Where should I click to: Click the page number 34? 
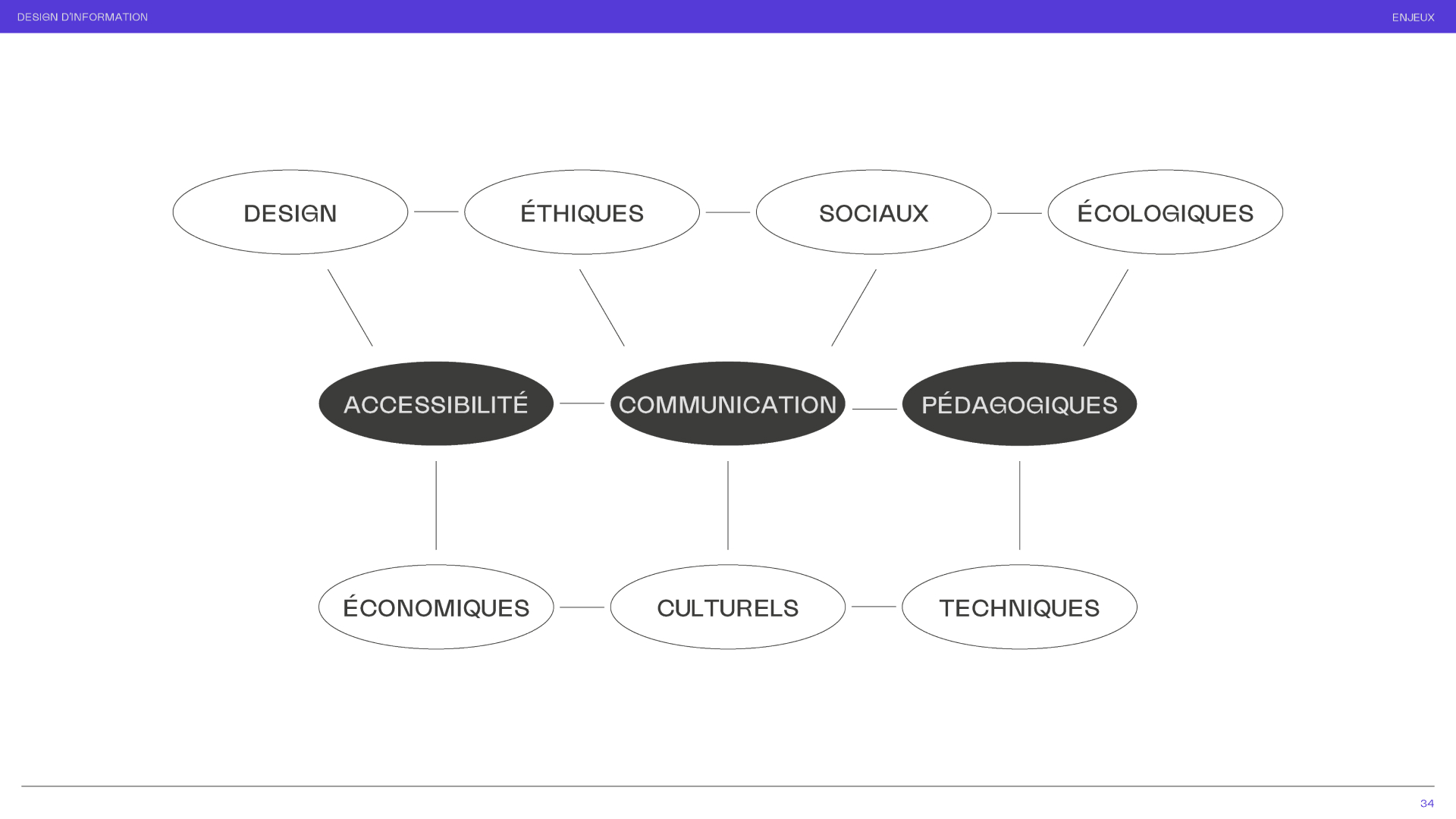click(1426, 803)
